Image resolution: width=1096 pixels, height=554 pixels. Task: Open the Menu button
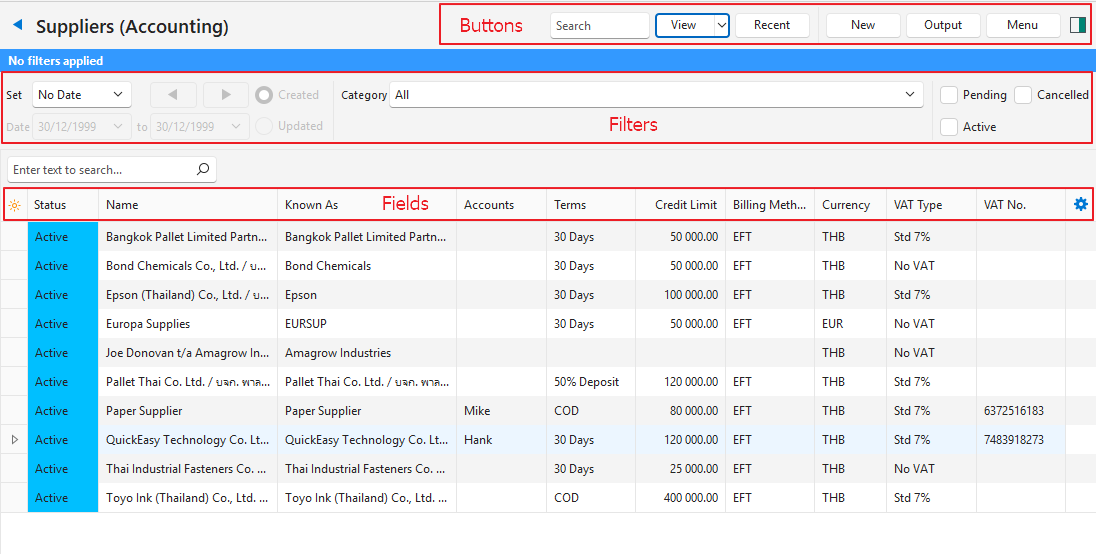(x=1022, y=25)
